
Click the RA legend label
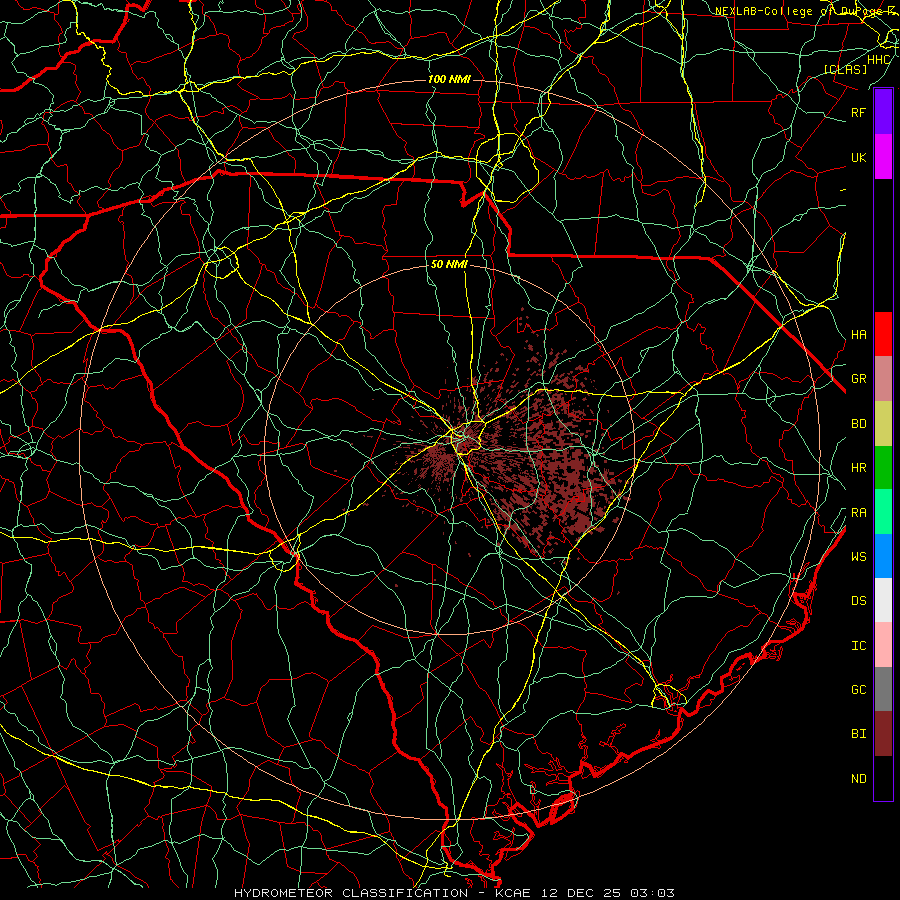[858, 513]
